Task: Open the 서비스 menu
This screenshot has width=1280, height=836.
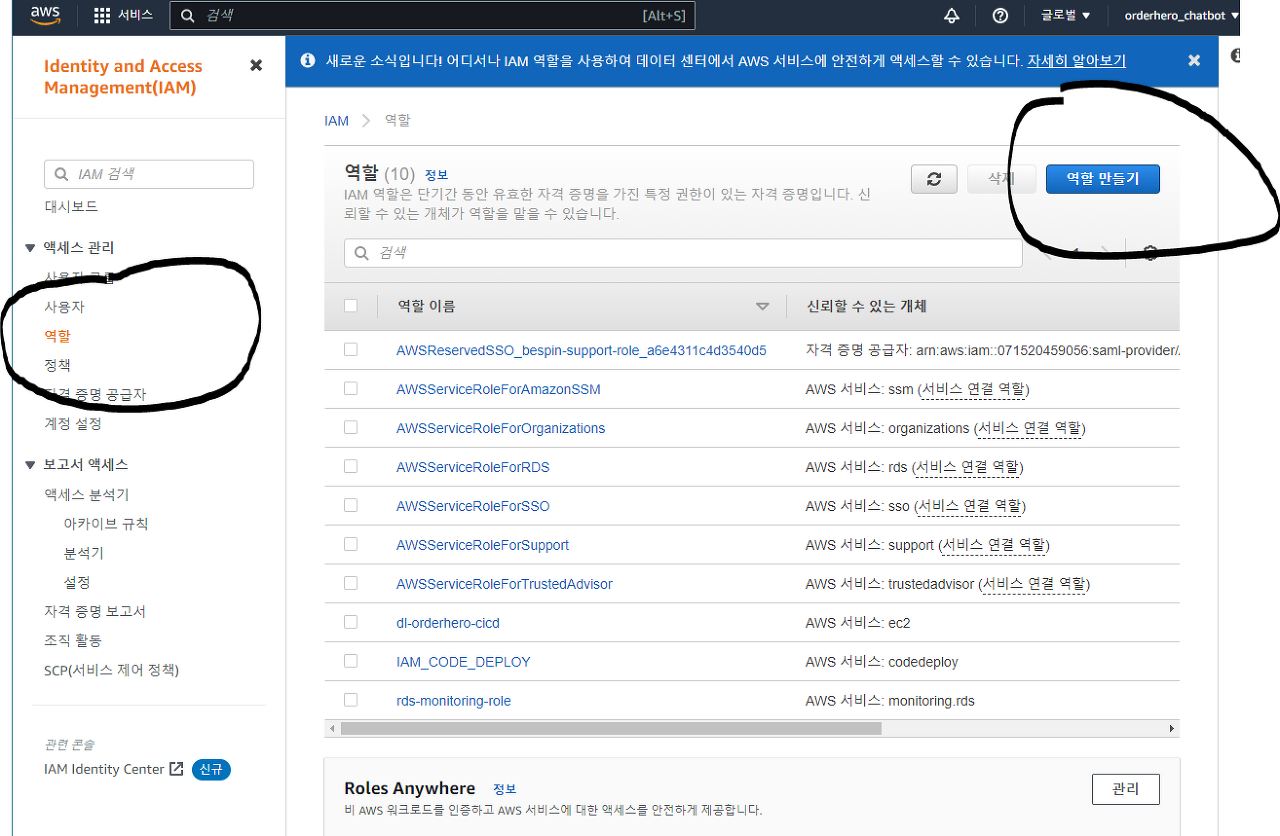Action: (123, 15)
